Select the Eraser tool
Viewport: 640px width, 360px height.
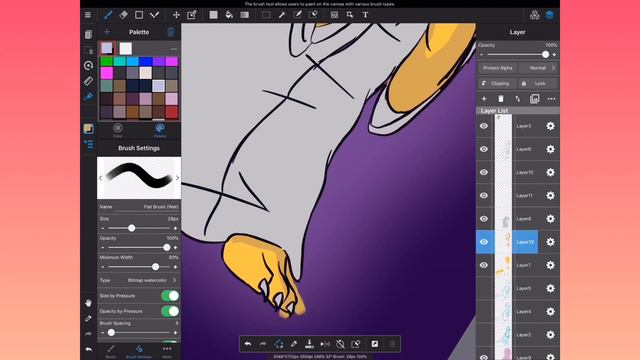[123, 15]
